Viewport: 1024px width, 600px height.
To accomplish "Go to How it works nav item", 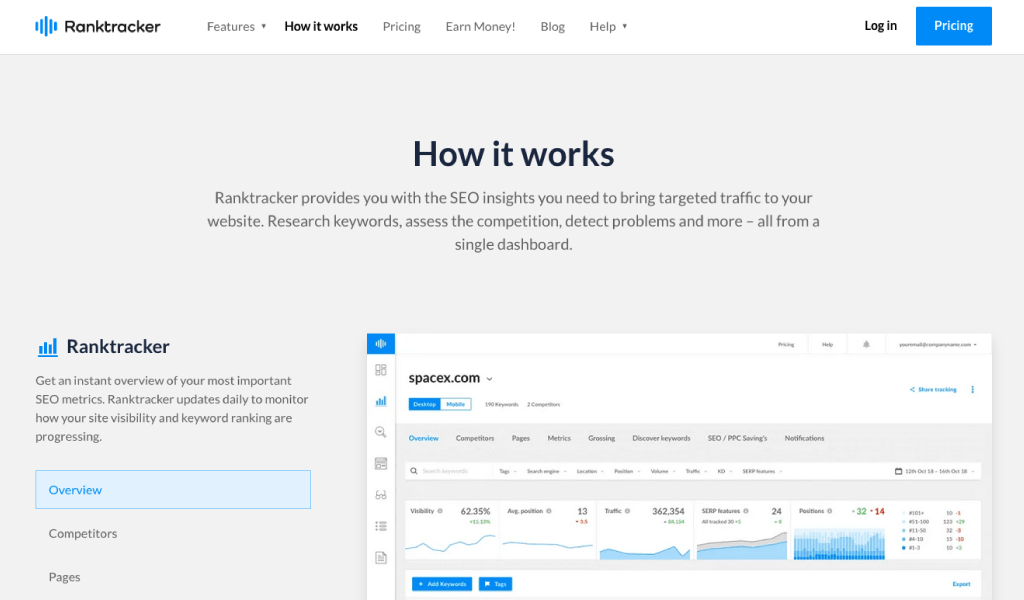I will tap(321, 26).
